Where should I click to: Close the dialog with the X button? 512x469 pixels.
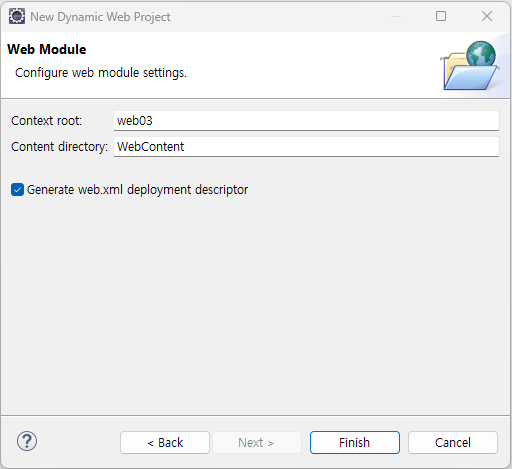point(487,16)
